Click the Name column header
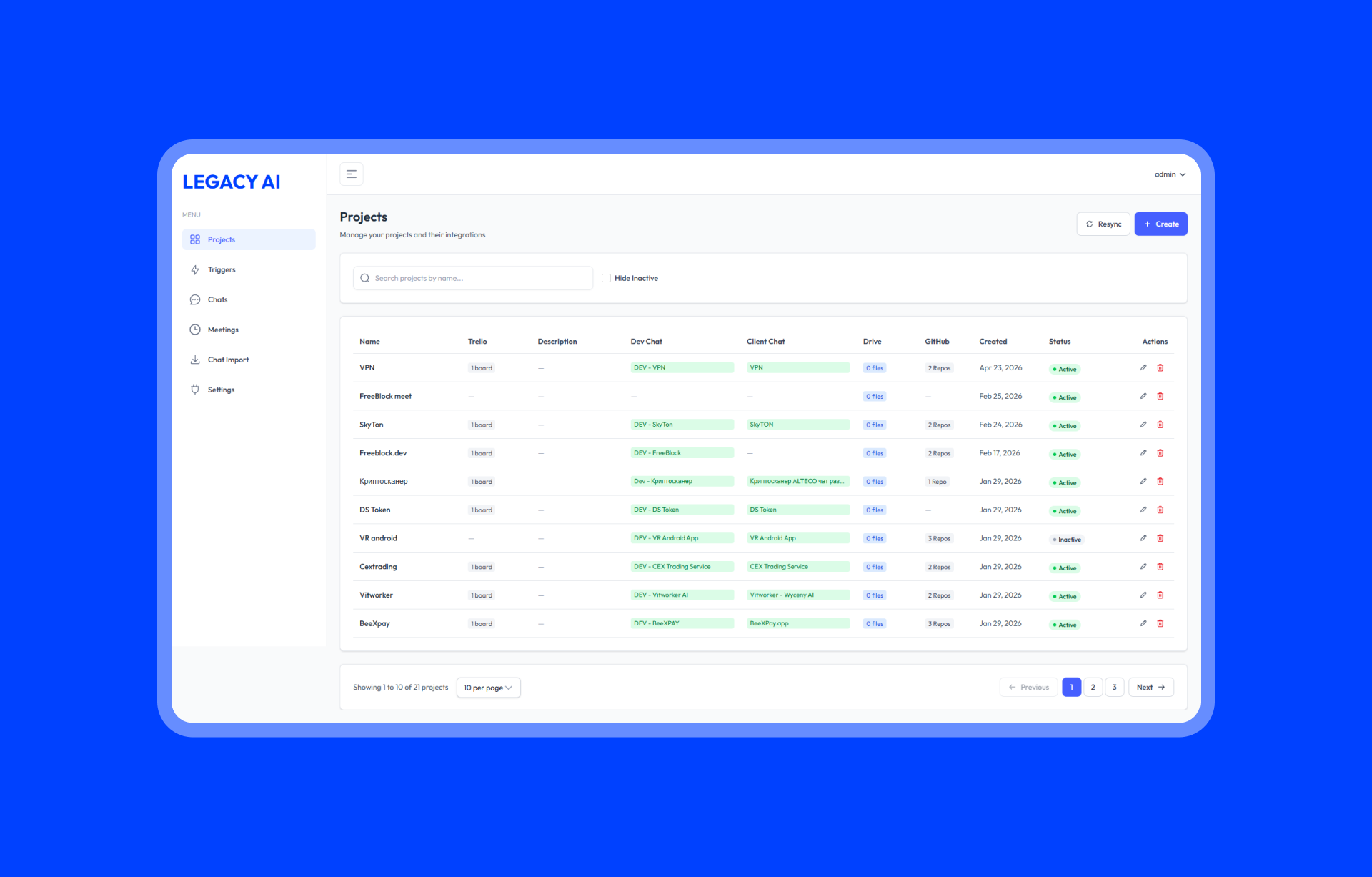Viewport: 1372px width, 877px height. [369, 342]
